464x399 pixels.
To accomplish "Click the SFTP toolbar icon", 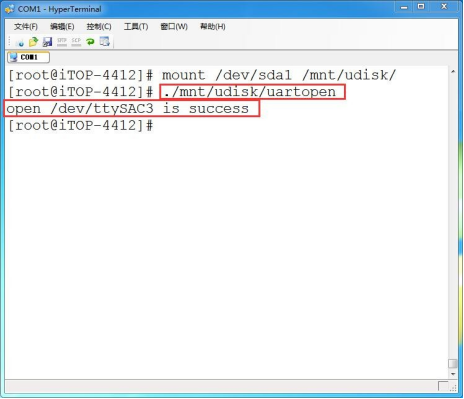I will coord(62,42).
